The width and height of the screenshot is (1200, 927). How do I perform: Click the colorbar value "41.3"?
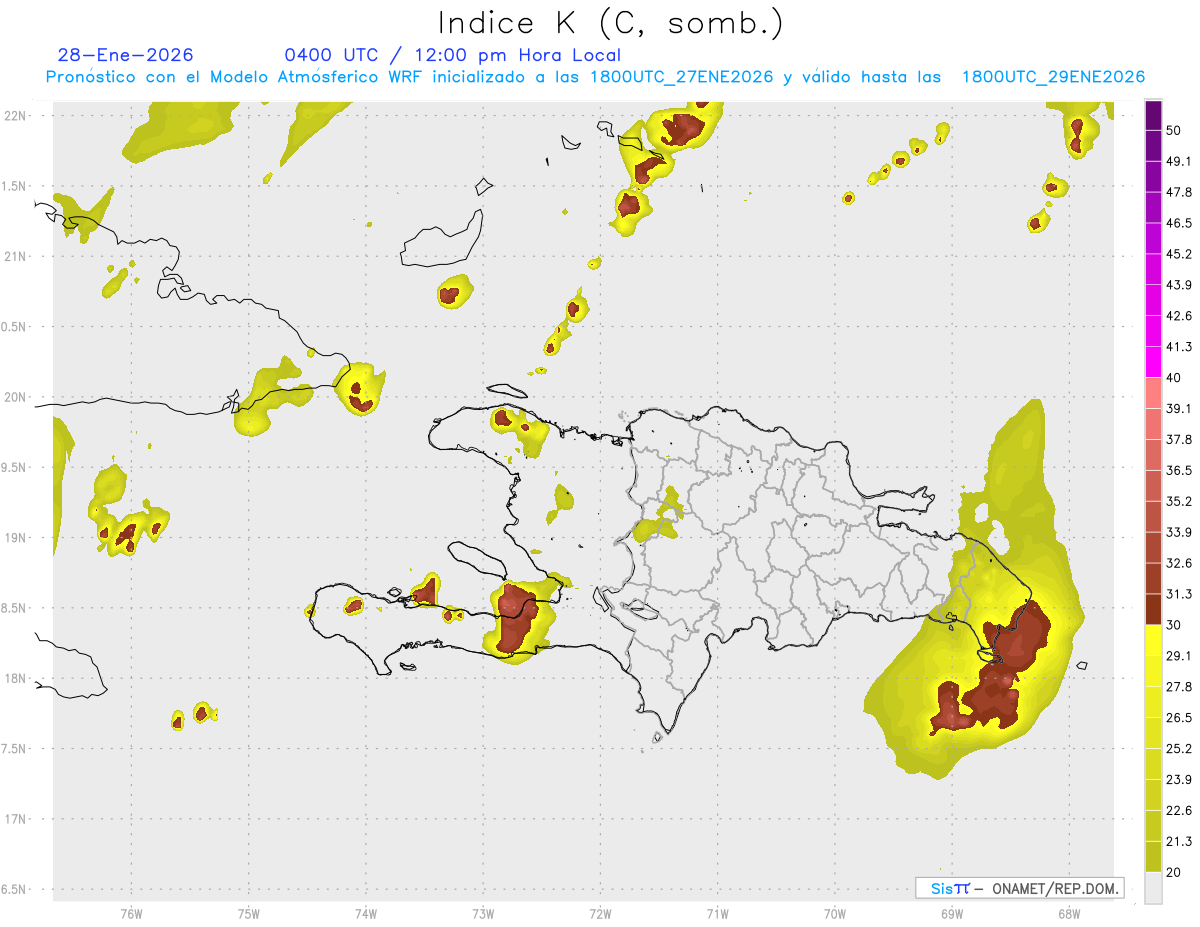tap(1180, 347)
